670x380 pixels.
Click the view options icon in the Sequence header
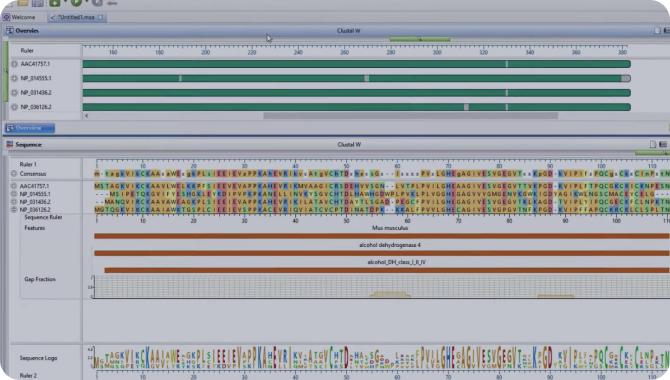tap(663, 144)
